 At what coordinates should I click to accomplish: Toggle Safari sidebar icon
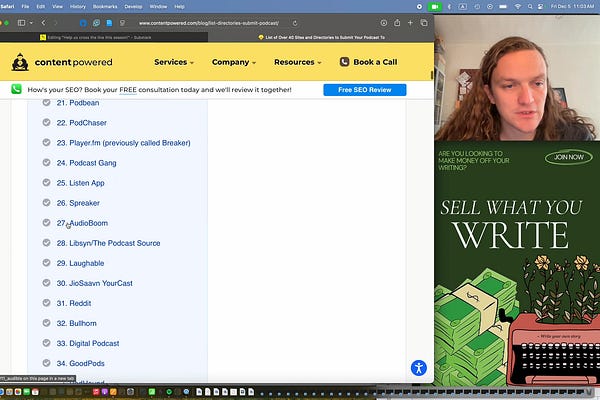coord(21,23)
